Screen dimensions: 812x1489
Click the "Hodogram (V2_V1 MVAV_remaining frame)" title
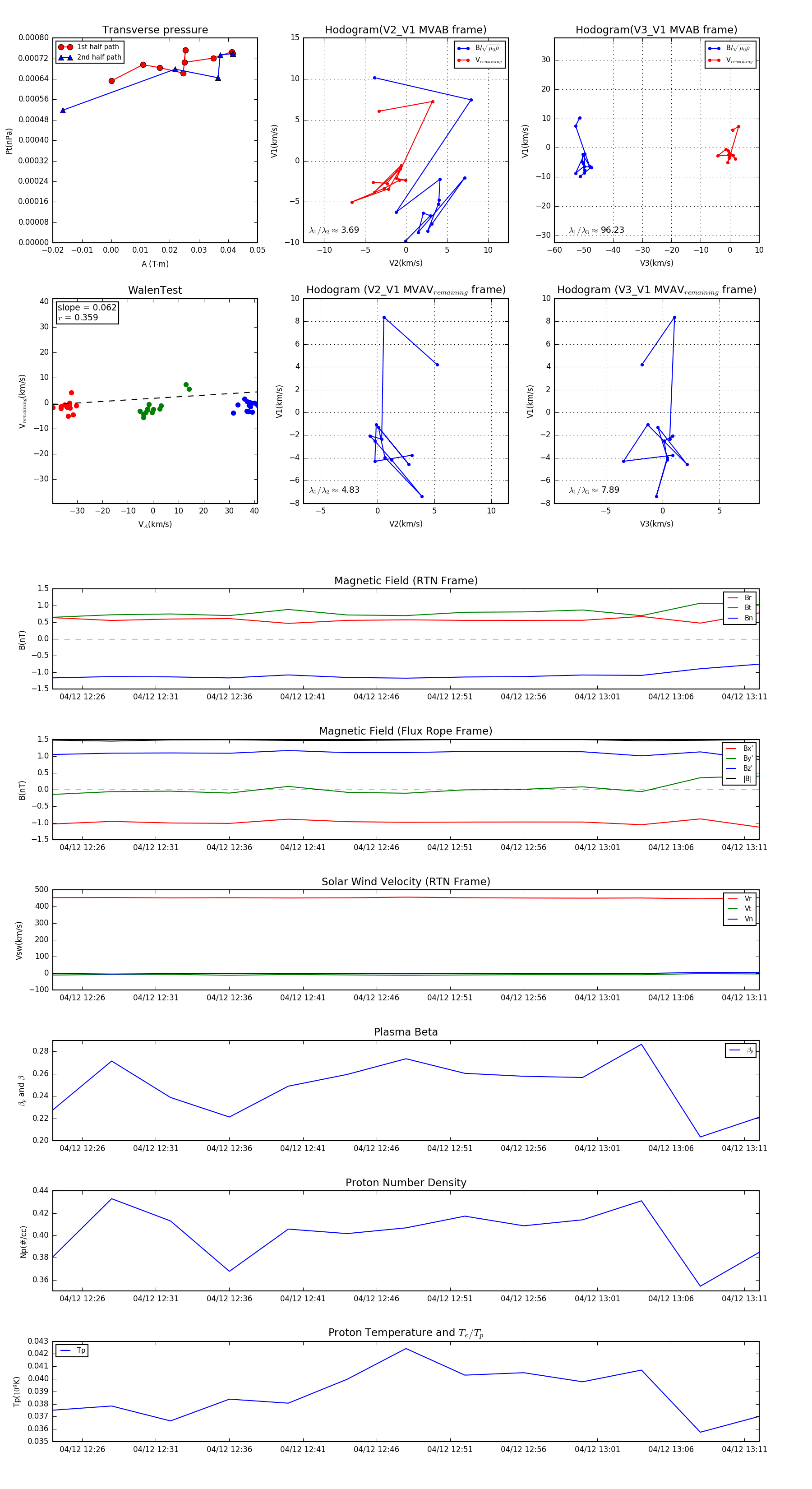point(406,290)
